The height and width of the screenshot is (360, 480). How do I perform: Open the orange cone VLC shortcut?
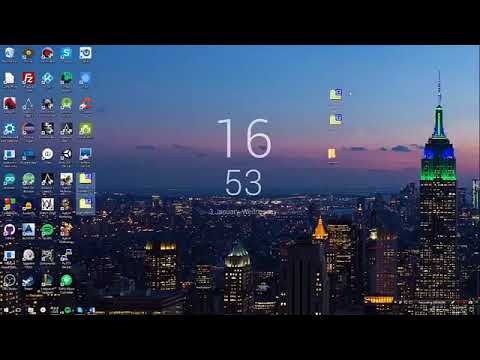(x=28, y=206)
